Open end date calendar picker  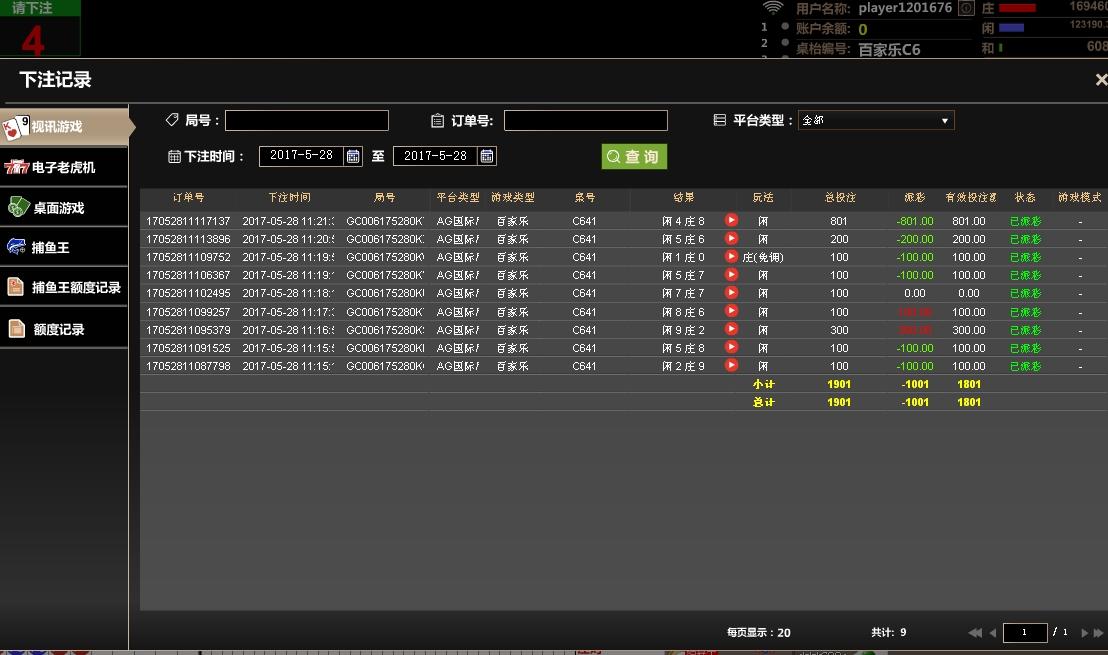click(x=487, y=156)
